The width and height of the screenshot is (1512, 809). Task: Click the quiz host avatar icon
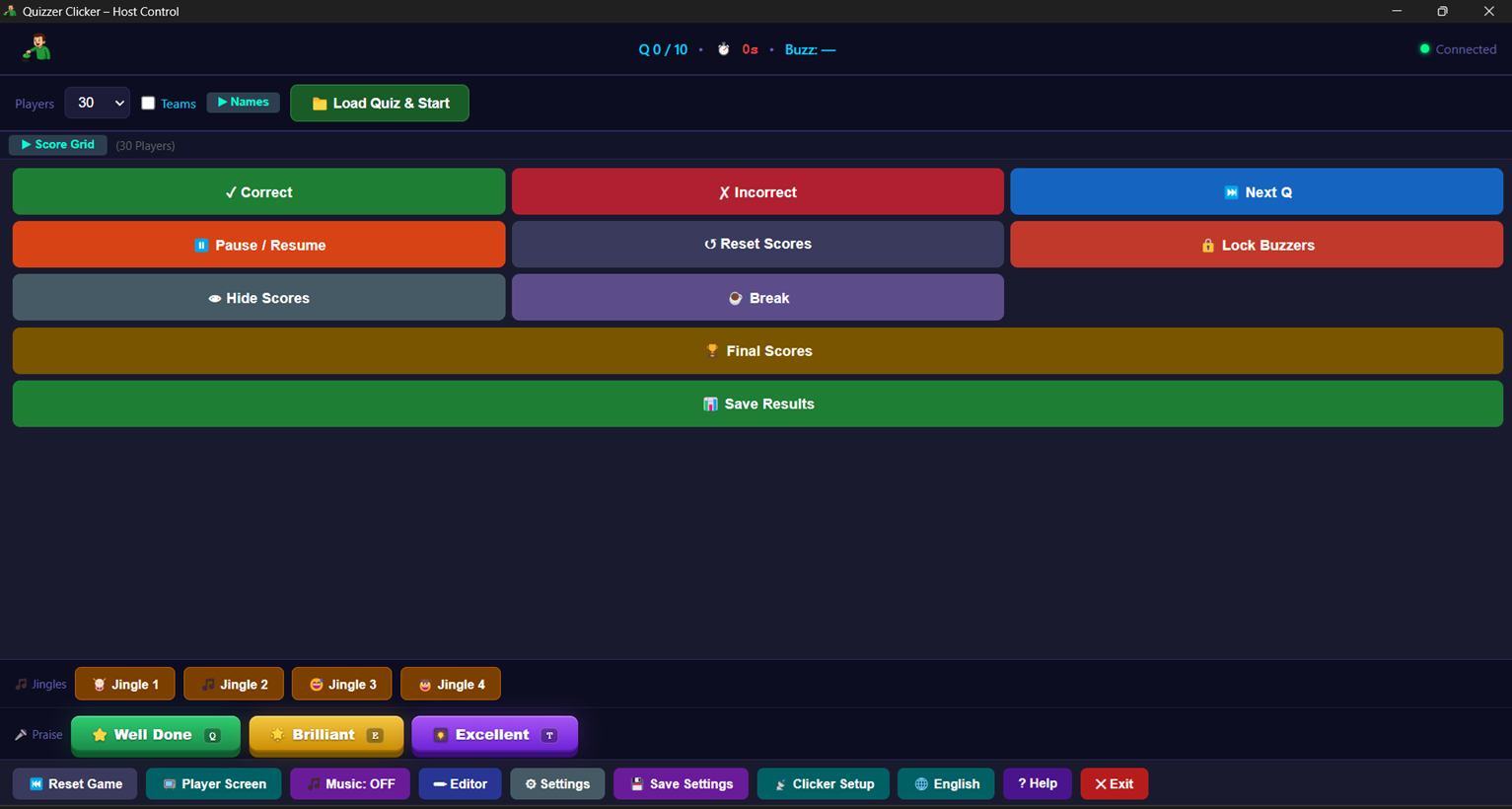click(37, 47)
